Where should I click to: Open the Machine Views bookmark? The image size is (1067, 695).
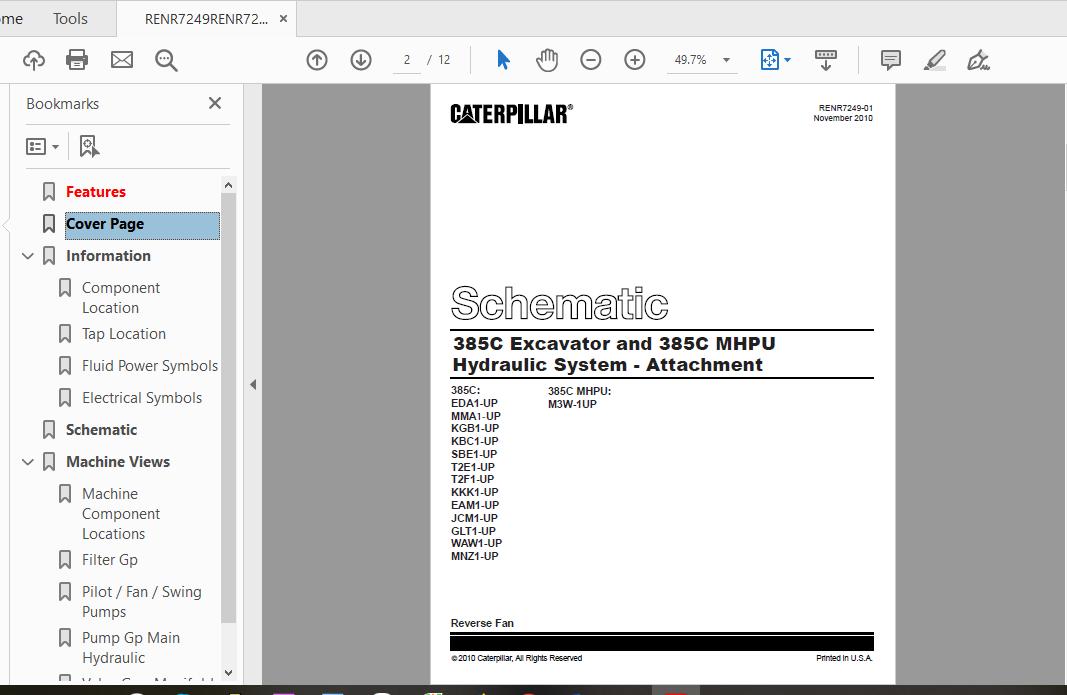click(118, 462)
